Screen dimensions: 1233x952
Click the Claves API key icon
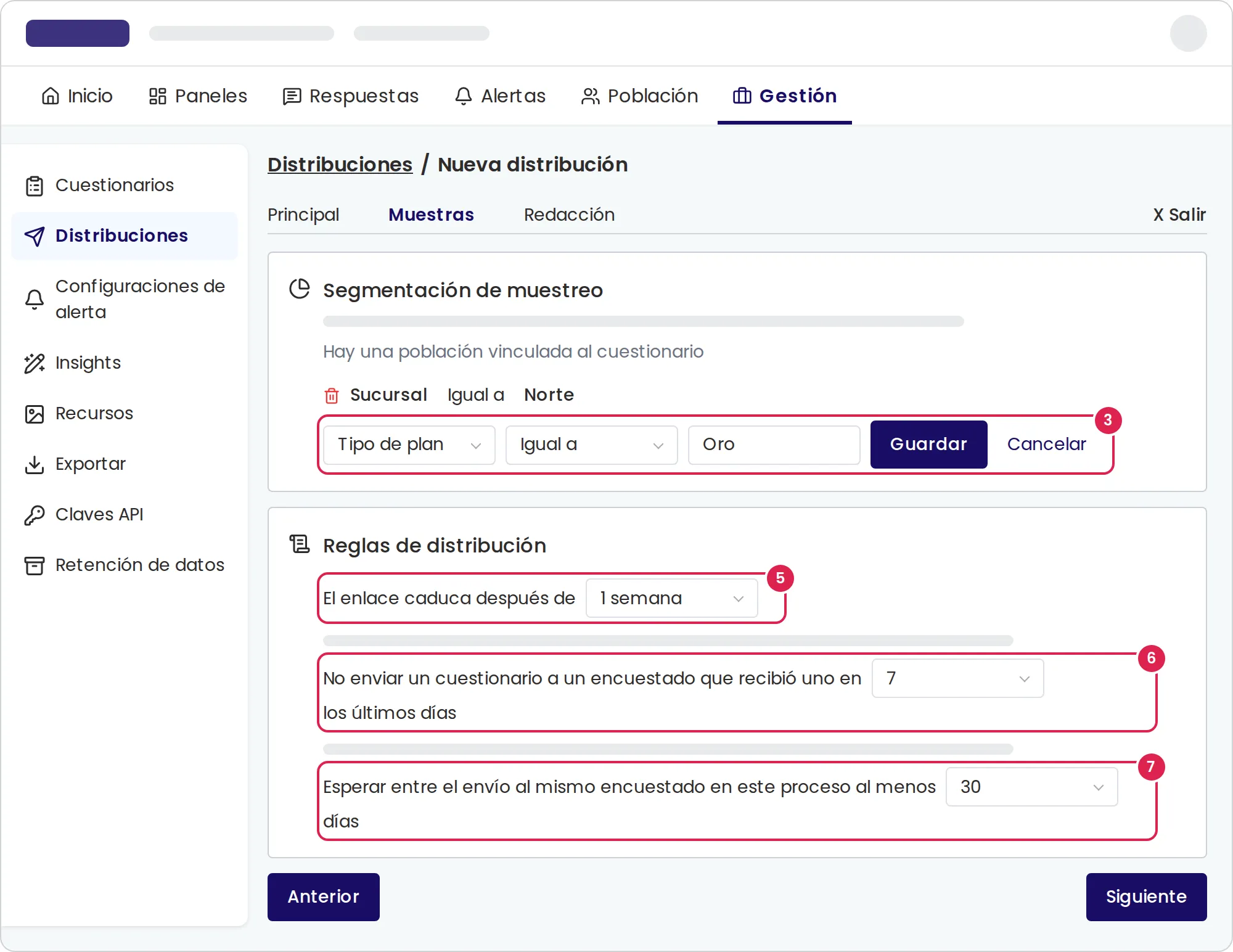pos(35,515)
